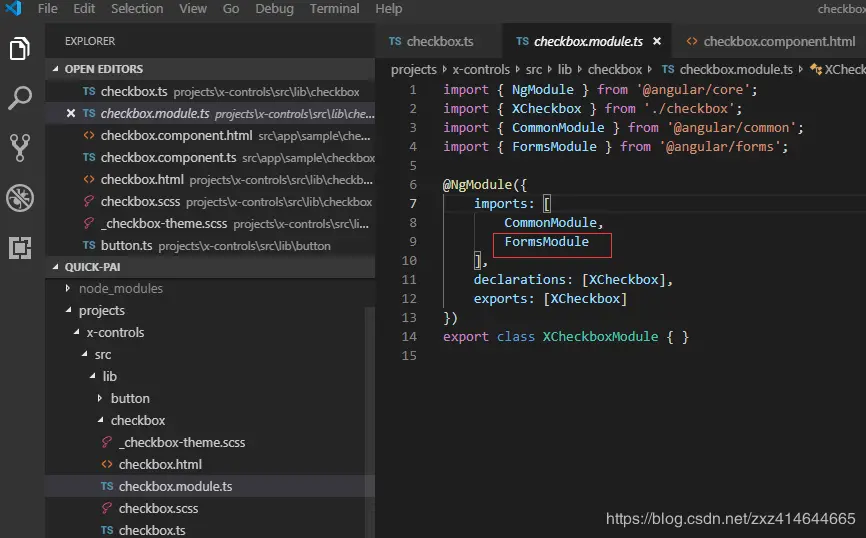Collapse the QUICK-PAI section
This screenshot has height=538, width=866.
pos(55,267)
